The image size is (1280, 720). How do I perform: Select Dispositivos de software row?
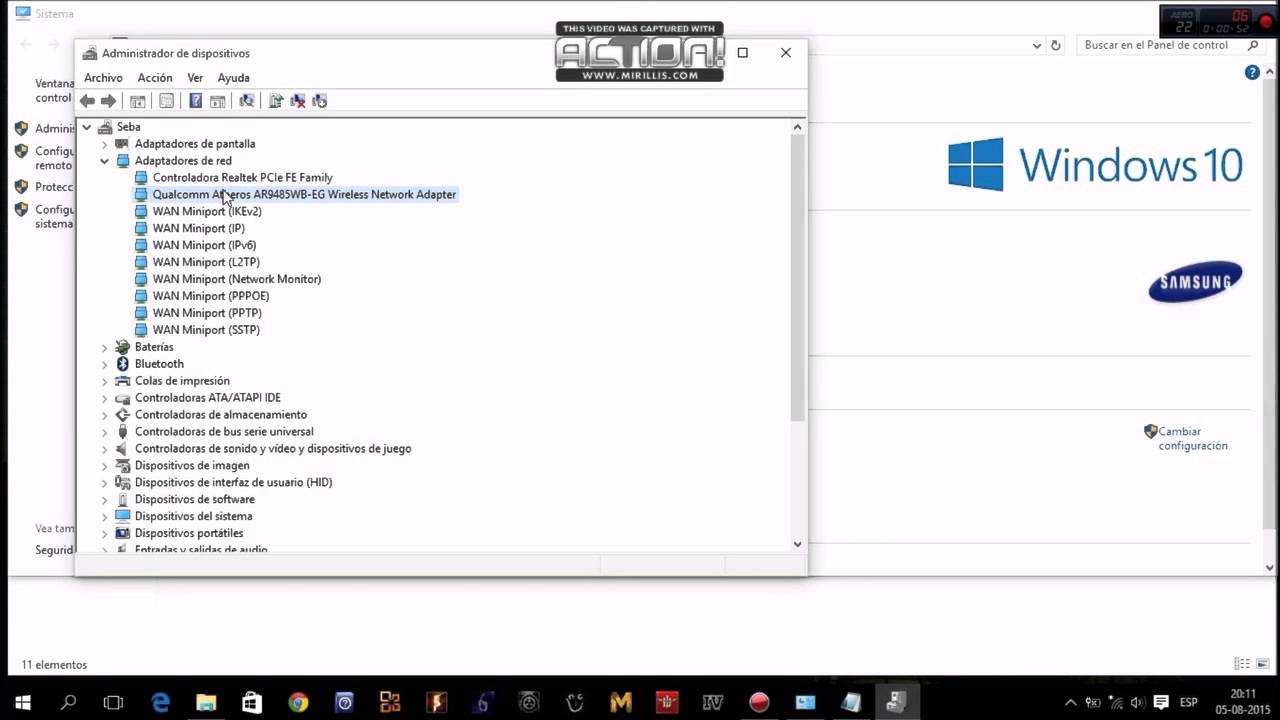pyautogui.click(x=194, y=500)
